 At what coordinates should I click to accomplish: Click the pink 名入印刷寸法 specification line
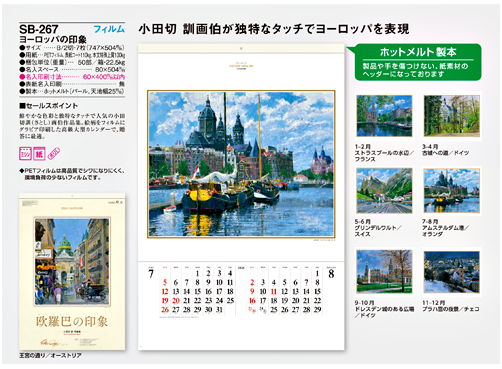pyautogui.click(x=72, y=77)
